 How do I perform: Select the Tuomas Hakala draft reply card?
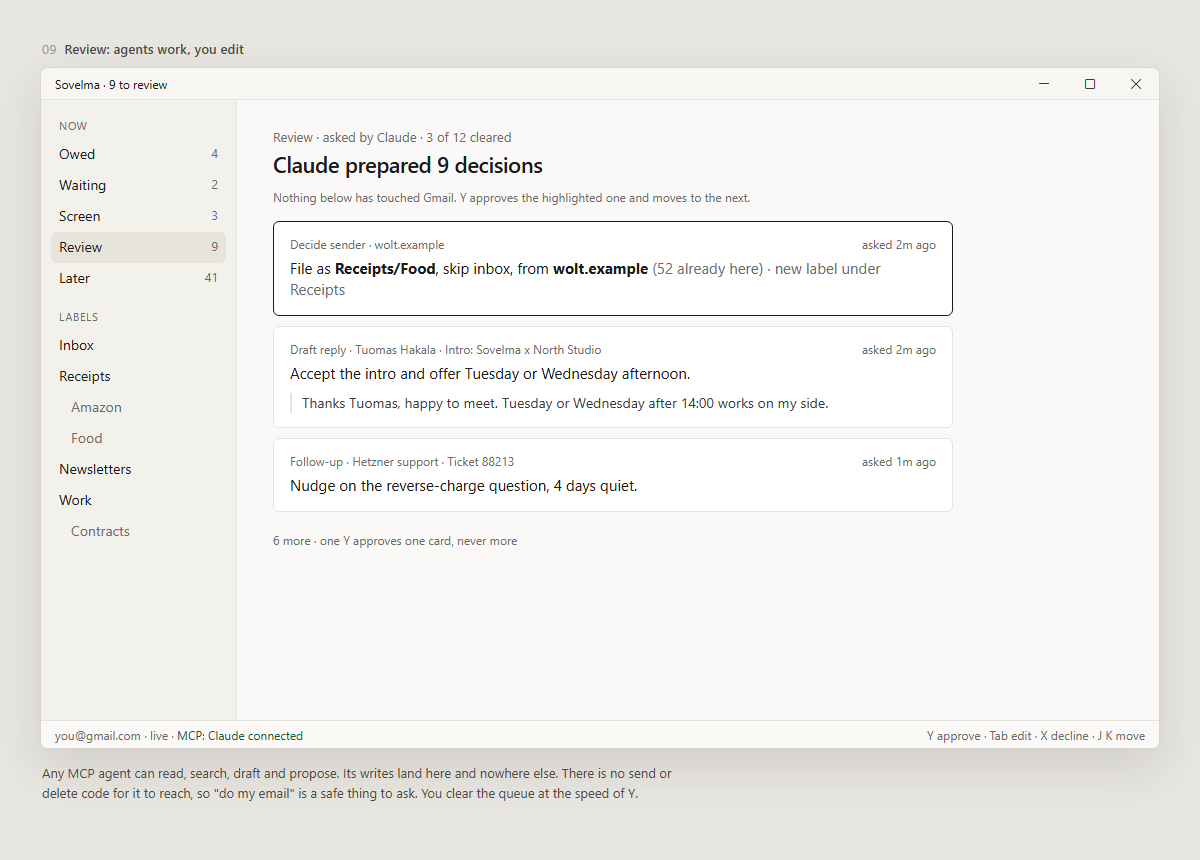612,377
